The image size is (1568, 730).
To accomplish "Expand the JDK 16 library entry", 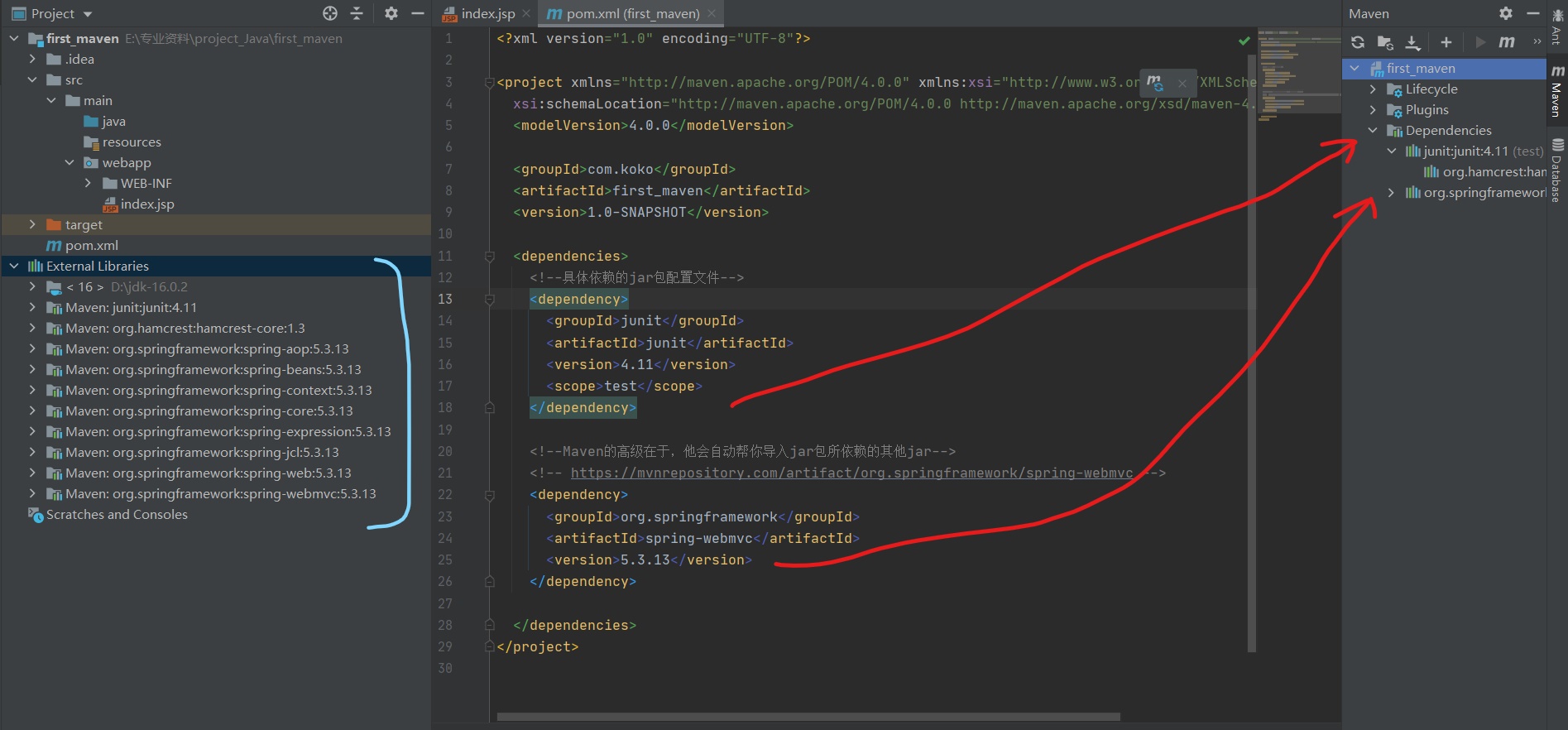I will tap(32, 286).
